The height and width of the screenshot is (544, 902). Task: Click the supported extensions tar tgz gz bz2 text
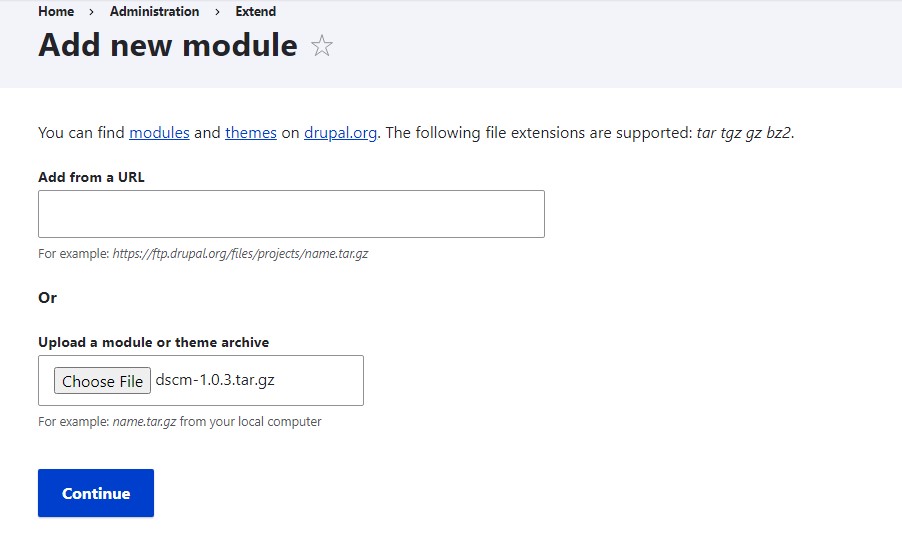point(744,133)
